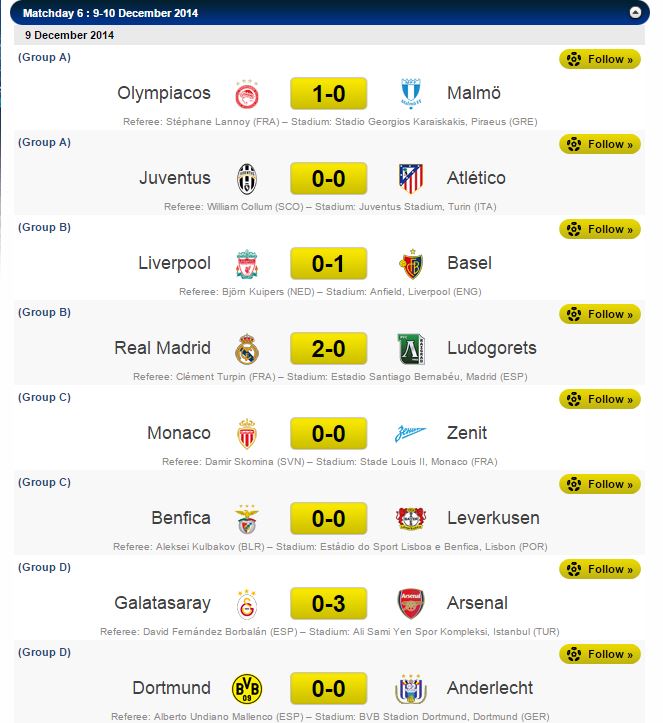
Task: Click the Monaco team name
Action: (179, 433)
